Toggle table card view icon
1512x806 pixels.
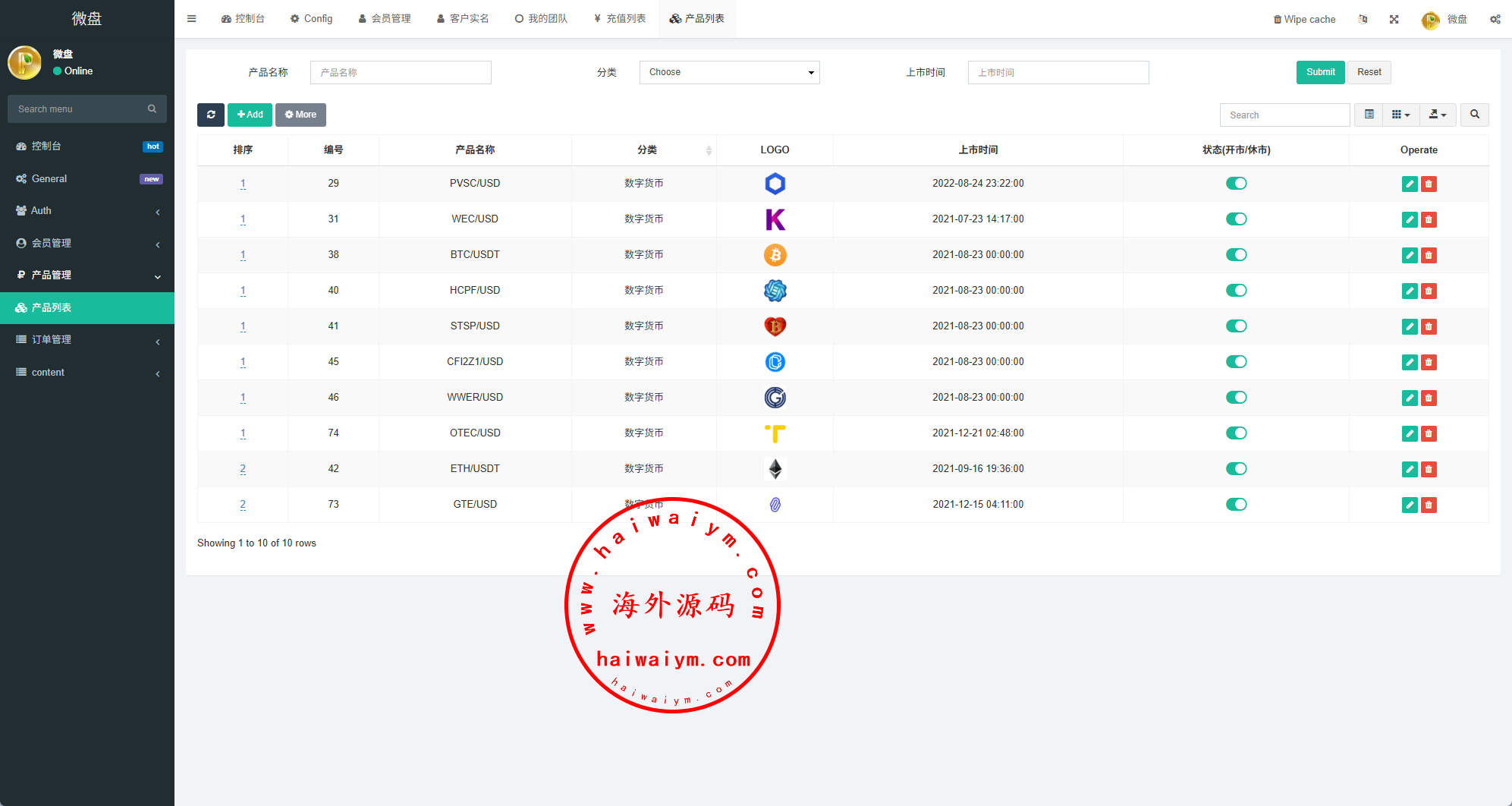point(1369,115)
